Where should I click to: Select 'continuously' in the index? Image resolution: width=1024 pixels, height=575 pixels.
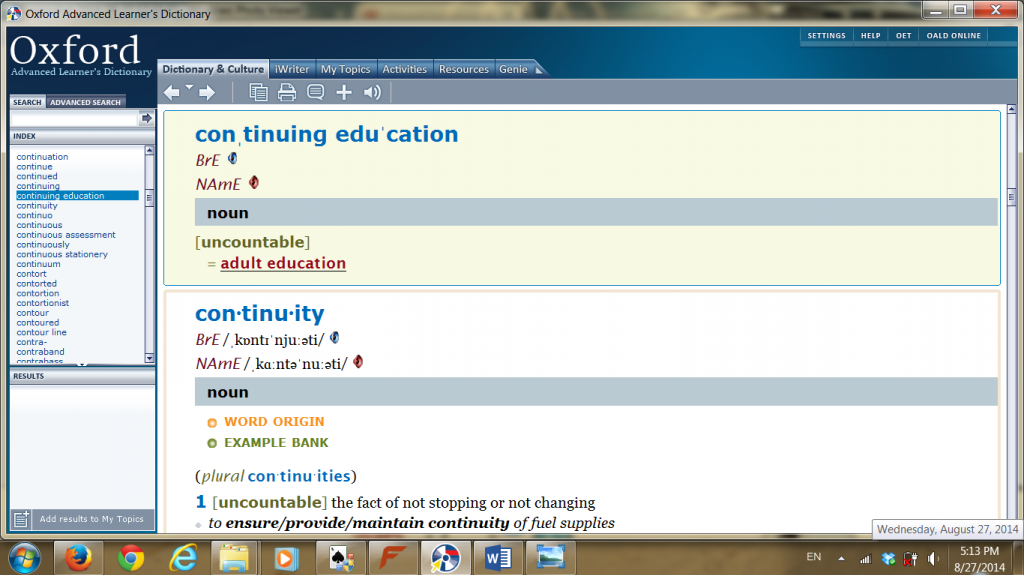pos(43,245)
